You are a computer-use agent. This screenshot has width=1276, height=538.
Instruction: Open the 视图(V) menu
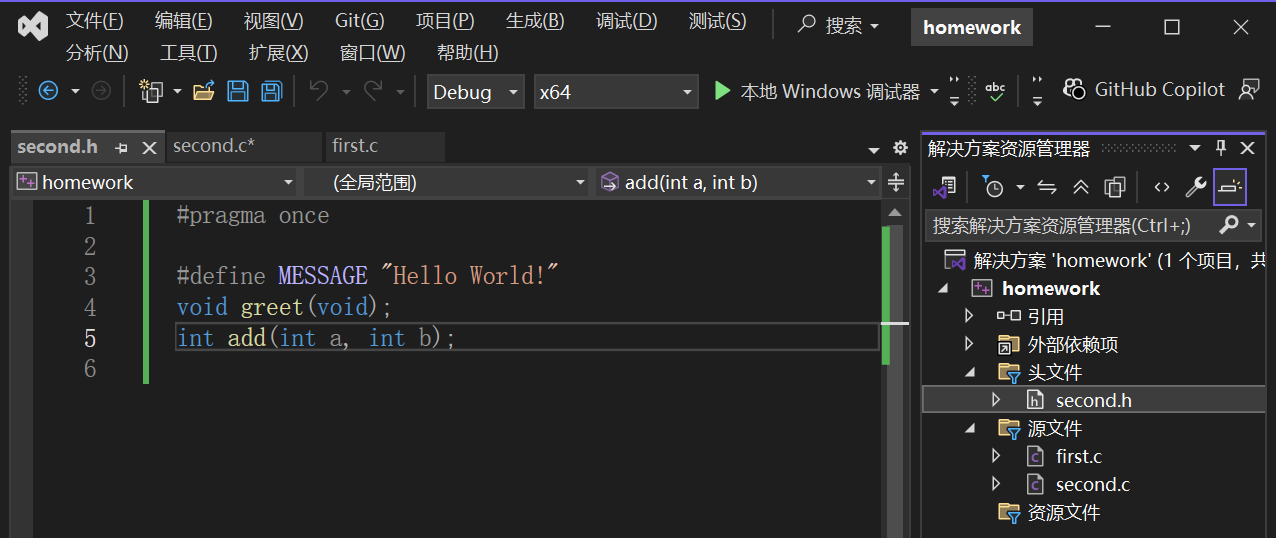pos(273,21)
